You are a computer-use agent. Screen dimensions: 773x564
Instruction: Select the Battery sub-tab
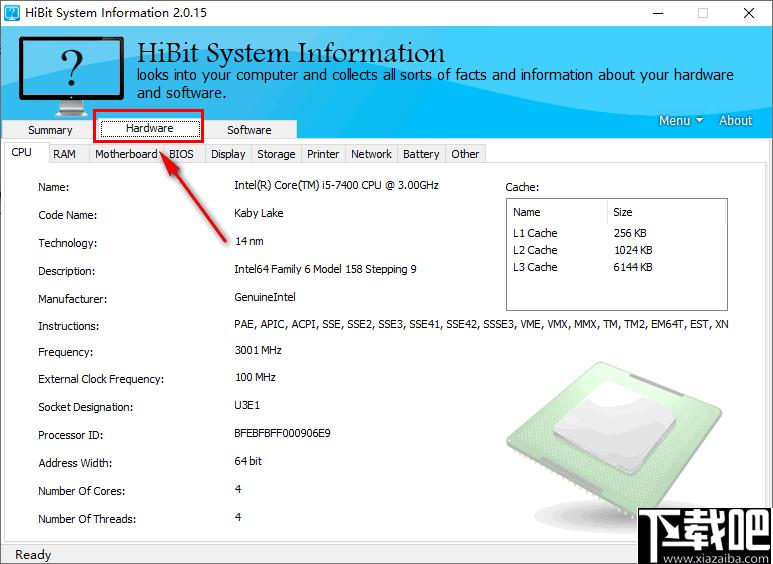click(x=421, y=154)
